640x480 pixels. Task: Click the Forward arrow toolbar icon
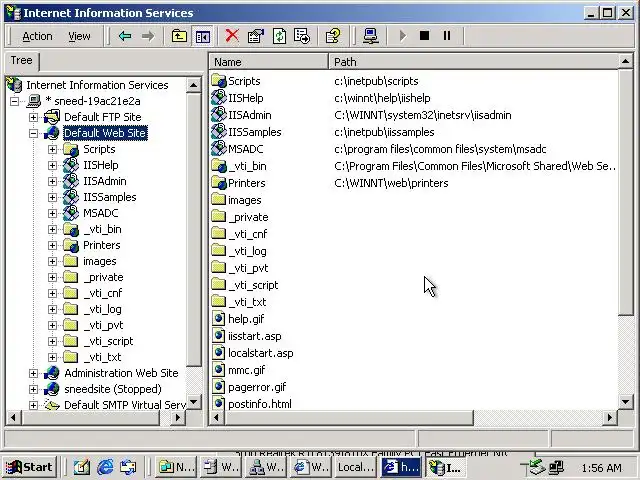(148, 36)
